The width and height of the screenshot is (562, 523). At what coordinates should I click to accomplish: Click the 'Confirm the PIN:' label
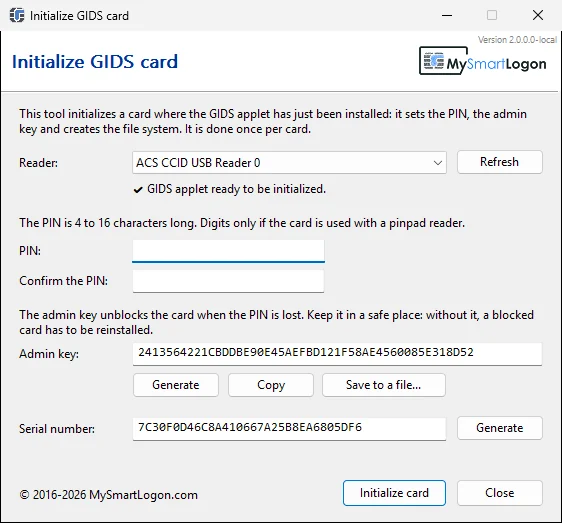63,281
